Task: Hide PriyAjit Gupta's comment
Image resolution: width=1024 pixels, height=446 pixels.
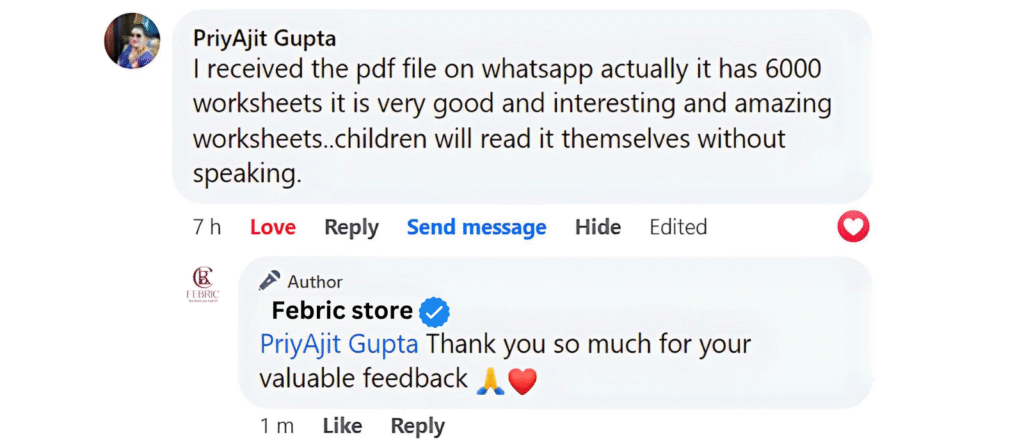Action: (x=598, y=227)
